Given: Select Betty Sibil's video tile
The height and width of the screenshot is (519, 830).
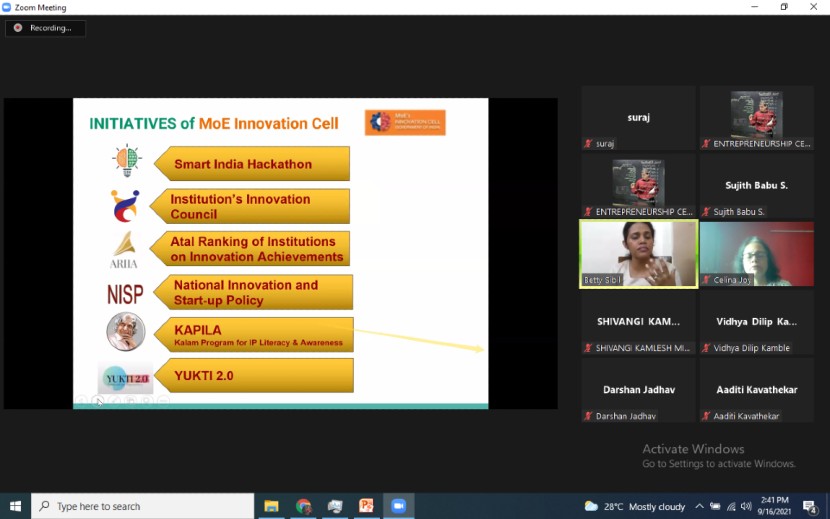Looking at the screenshot, I should (639, 254).
